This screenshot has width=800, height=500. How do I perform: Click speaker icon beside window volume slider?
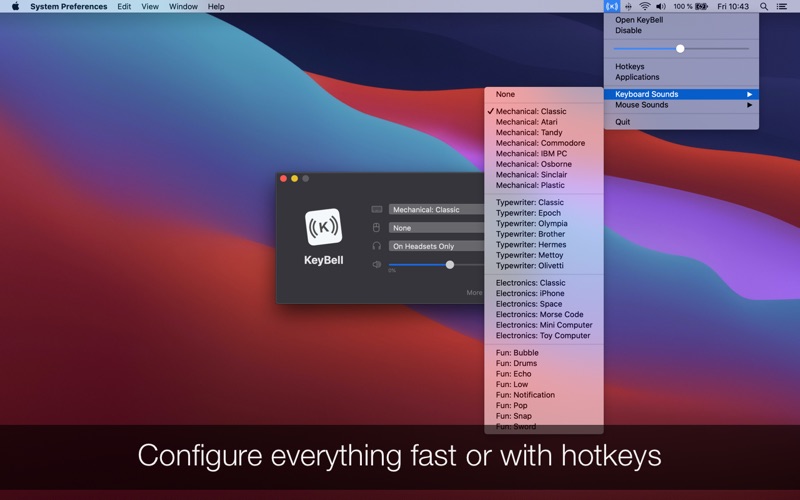tap(377, 264)
